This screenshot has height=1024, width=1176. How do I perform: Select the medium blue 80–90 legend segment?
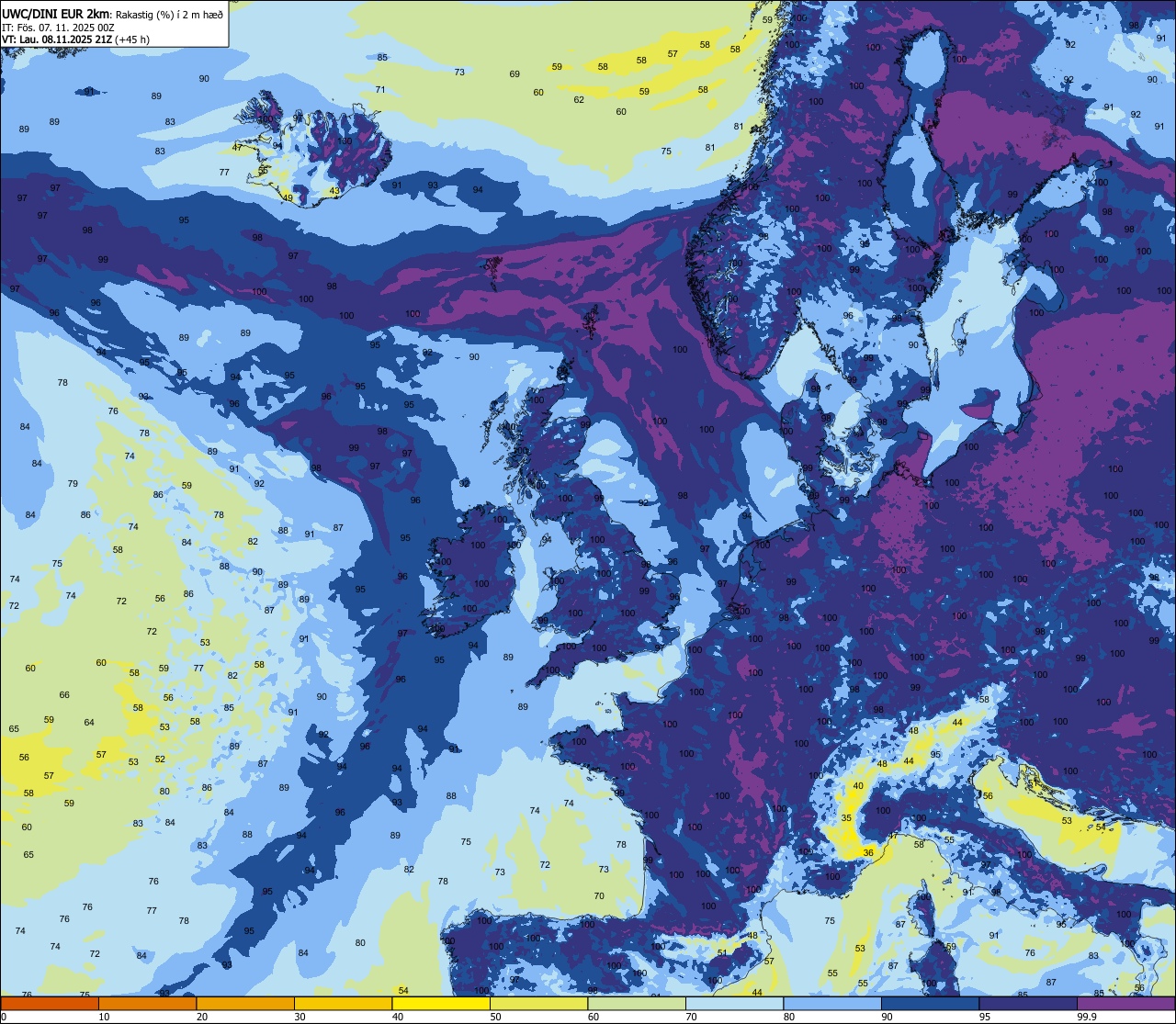tap(832, 1004)
